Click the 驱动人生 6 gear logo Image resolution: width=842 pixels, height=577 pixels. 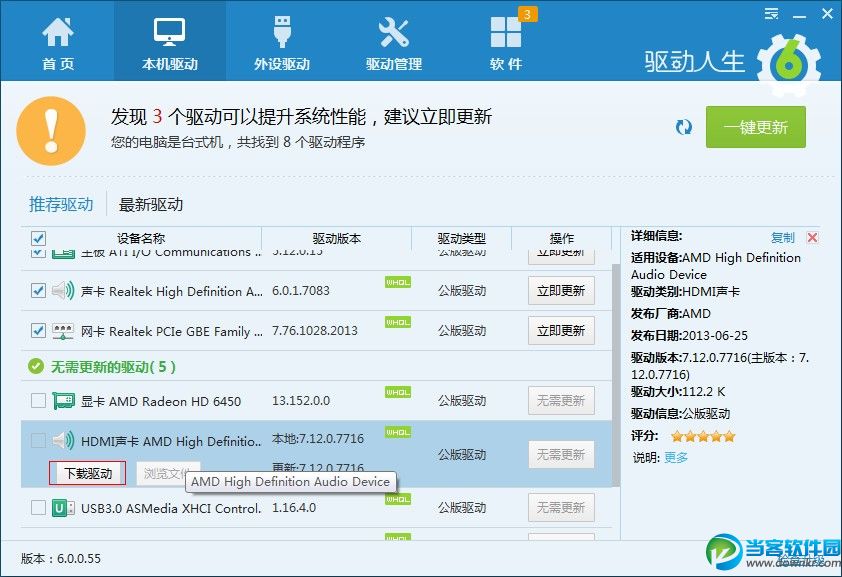click(x=789, y=64)
